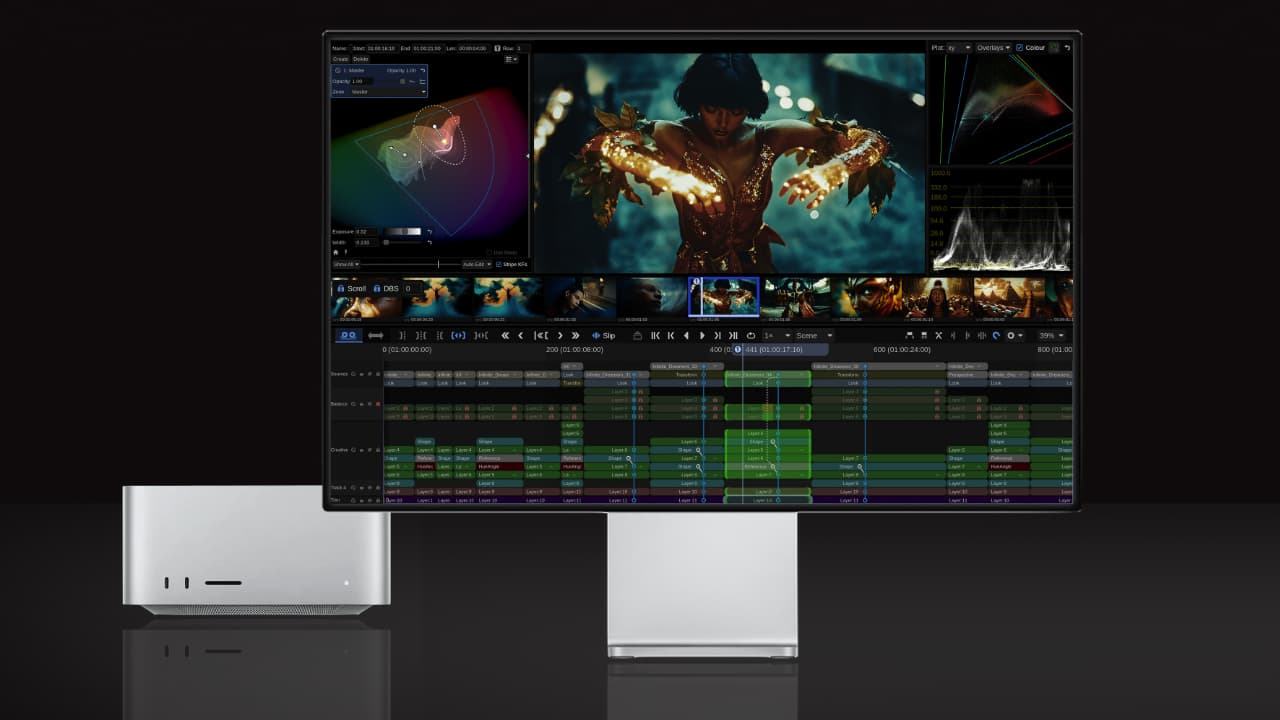Select the highlighted clip thumbnail in the filmstrip
Screen dimensions: 1280x720
(725, 296)
